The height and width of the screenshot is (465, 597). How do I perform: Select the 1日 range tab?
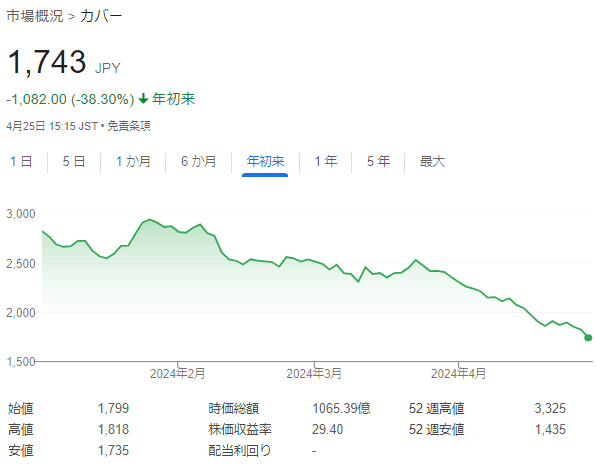[21, 161]
